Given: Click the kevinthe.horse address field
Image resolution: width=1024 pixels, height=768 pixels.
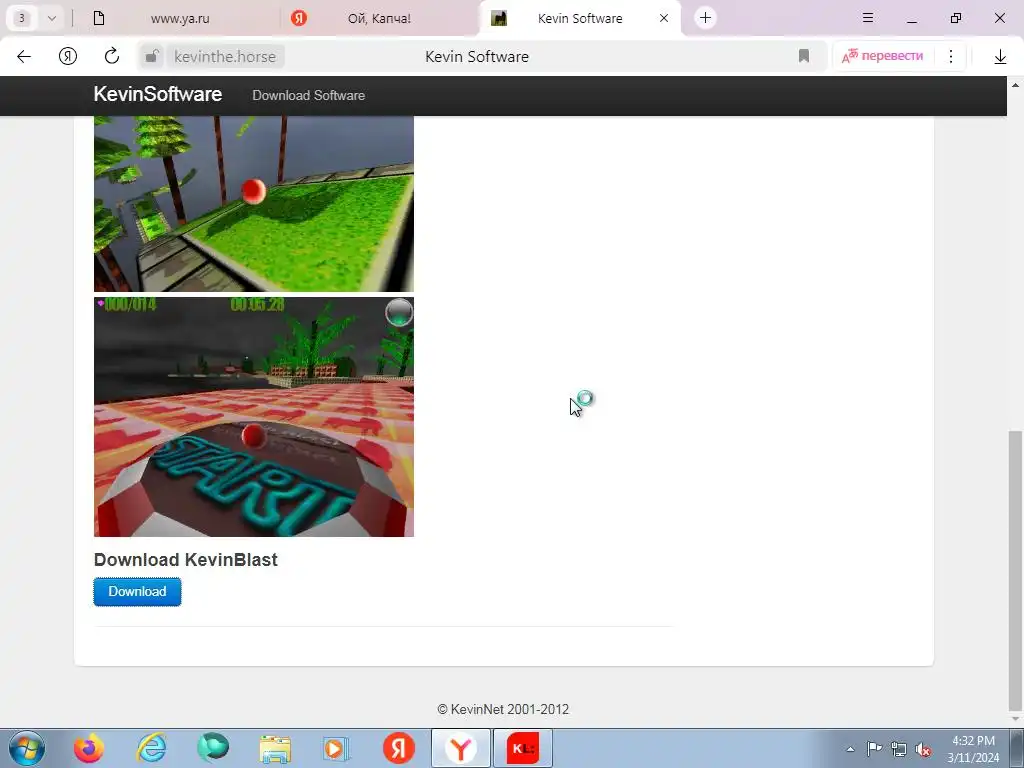Looking at the screenshot, I should [225, 57].
